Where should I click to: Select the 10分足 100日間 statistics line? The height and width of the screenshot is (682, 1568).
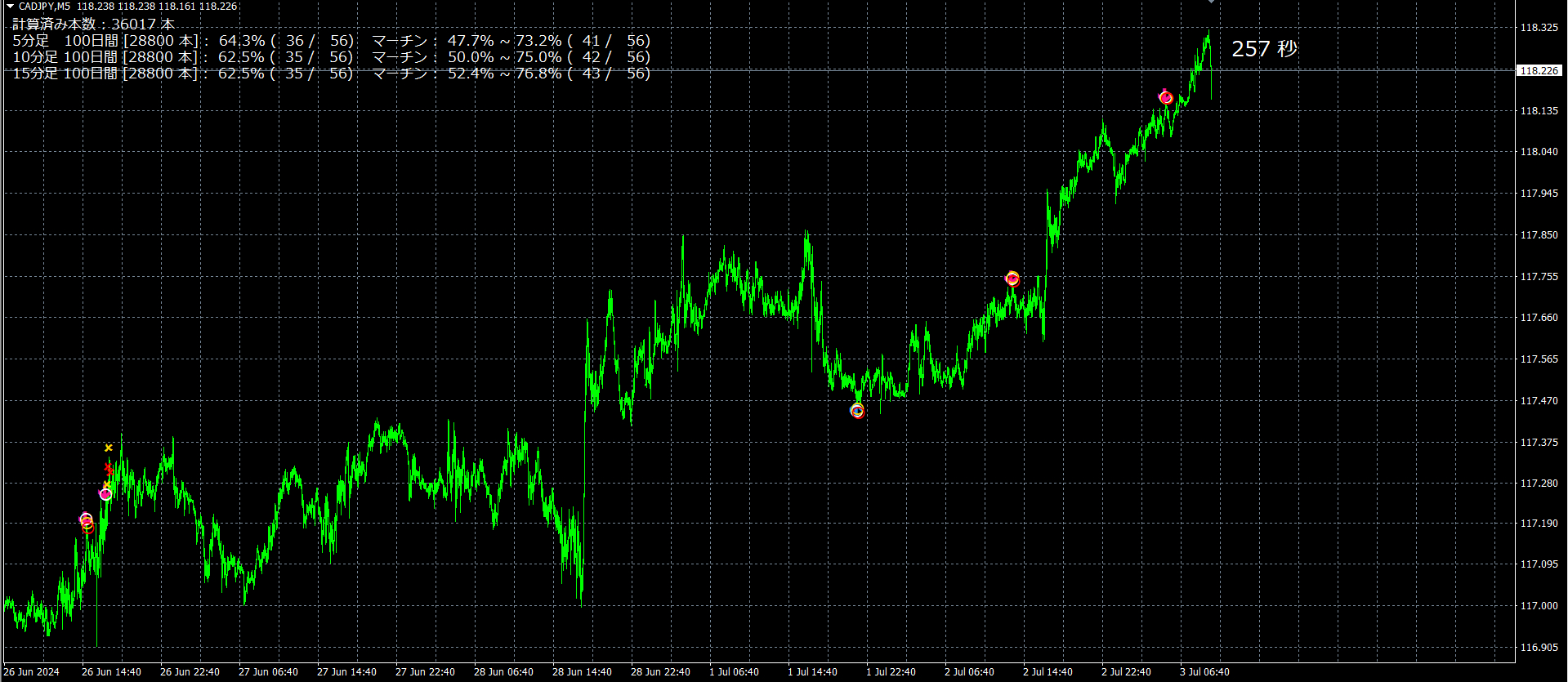coord(331,57)
